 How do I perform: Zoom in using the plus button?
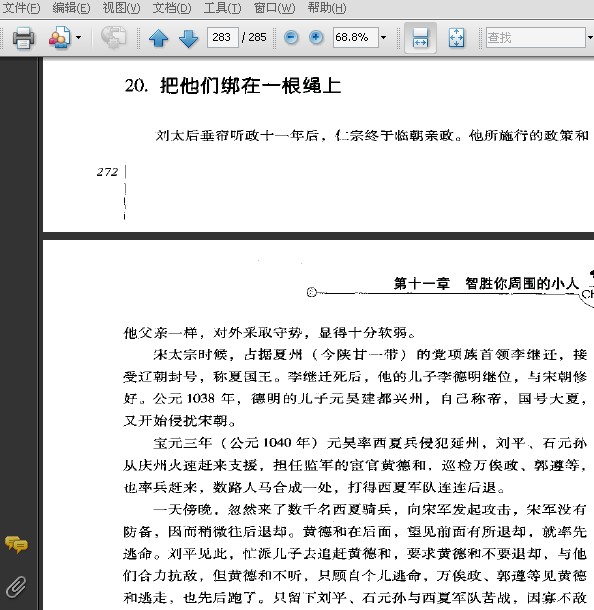[316, 38]
